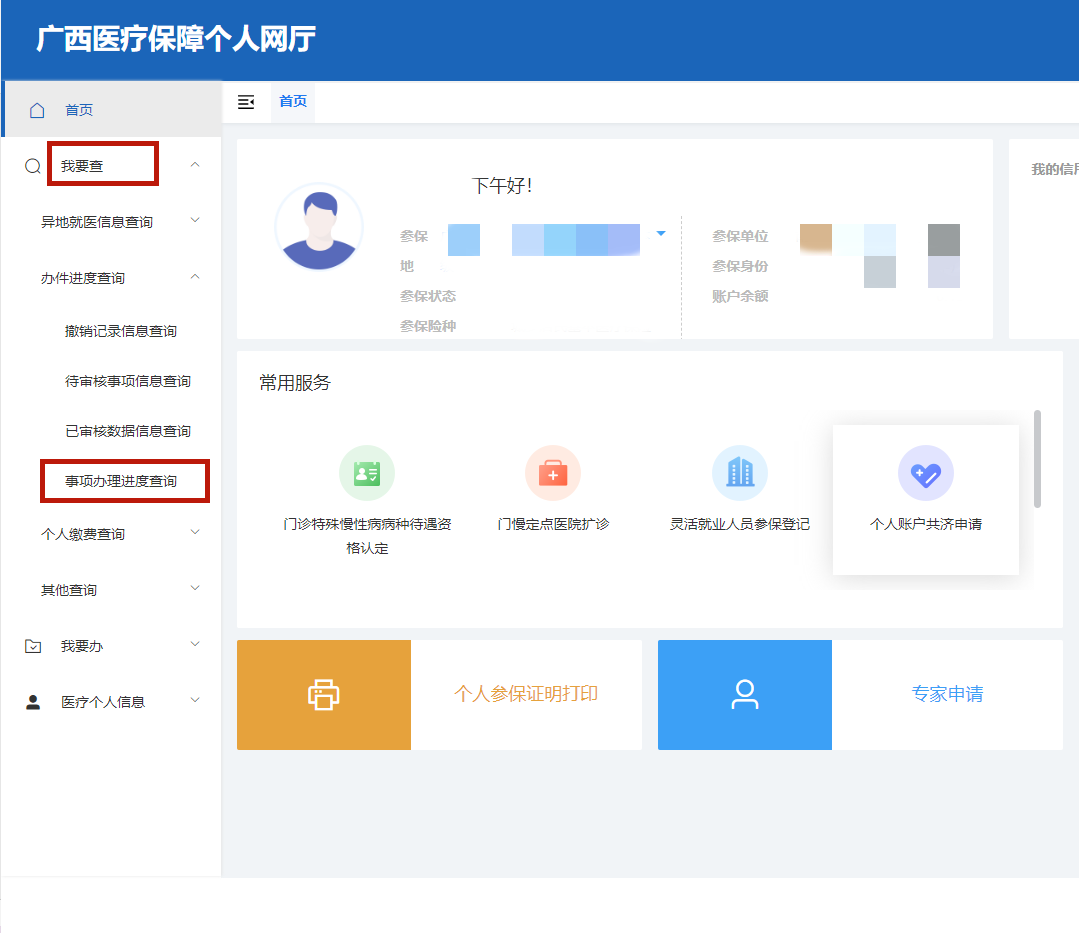Collapse the 我要查 menu section
This screenshot has height=933, width=1079.
click(195, 165)
